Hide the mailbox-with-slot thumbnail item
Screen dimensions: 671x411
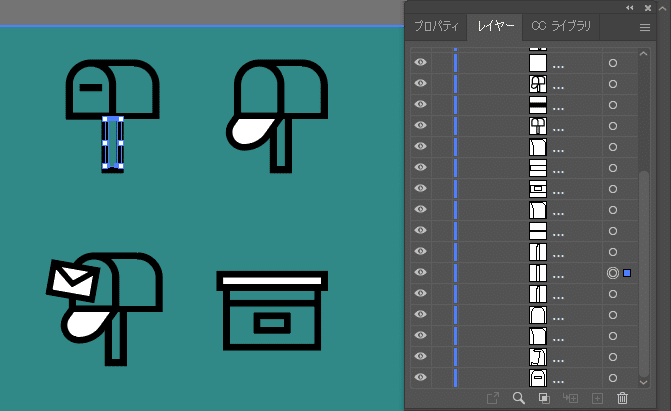[x=420, y=377]
